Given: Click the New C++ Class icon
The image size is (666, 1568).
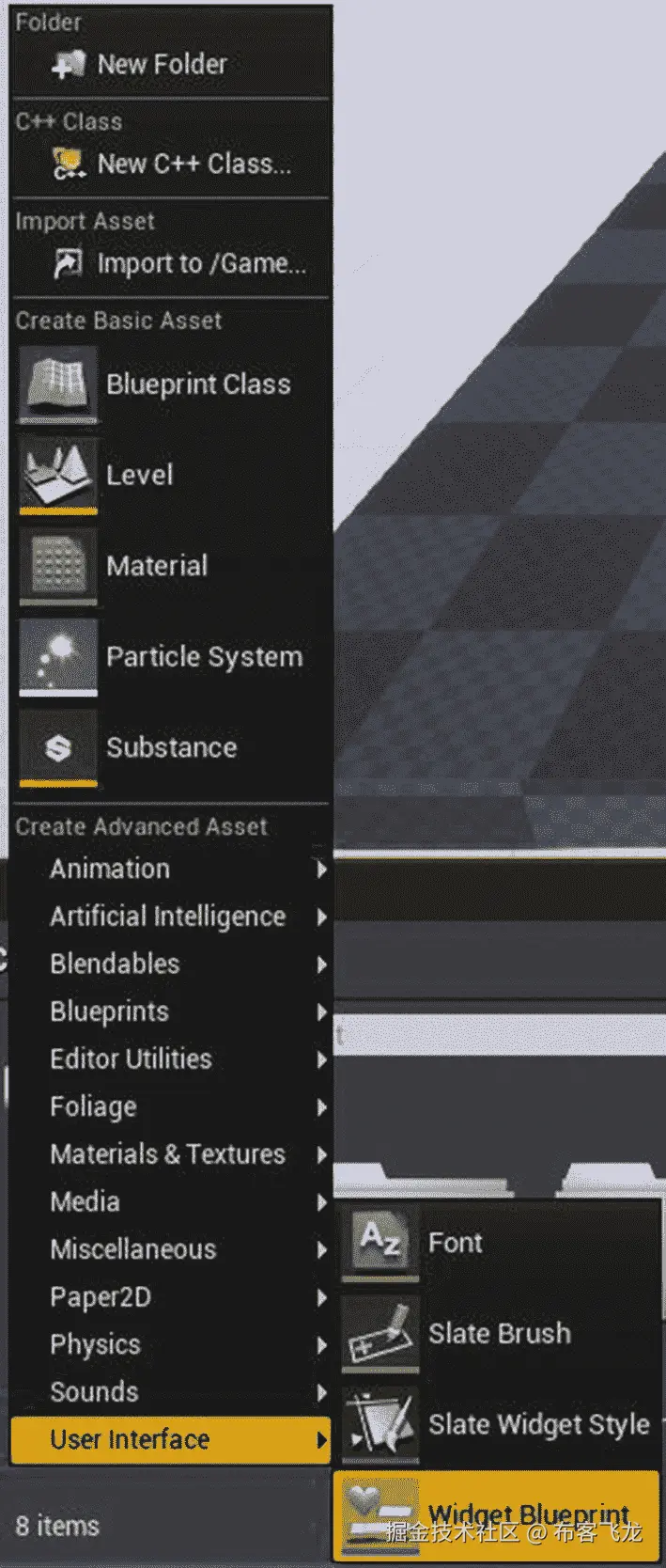Looking at the screenshot, I should [69, 165].
